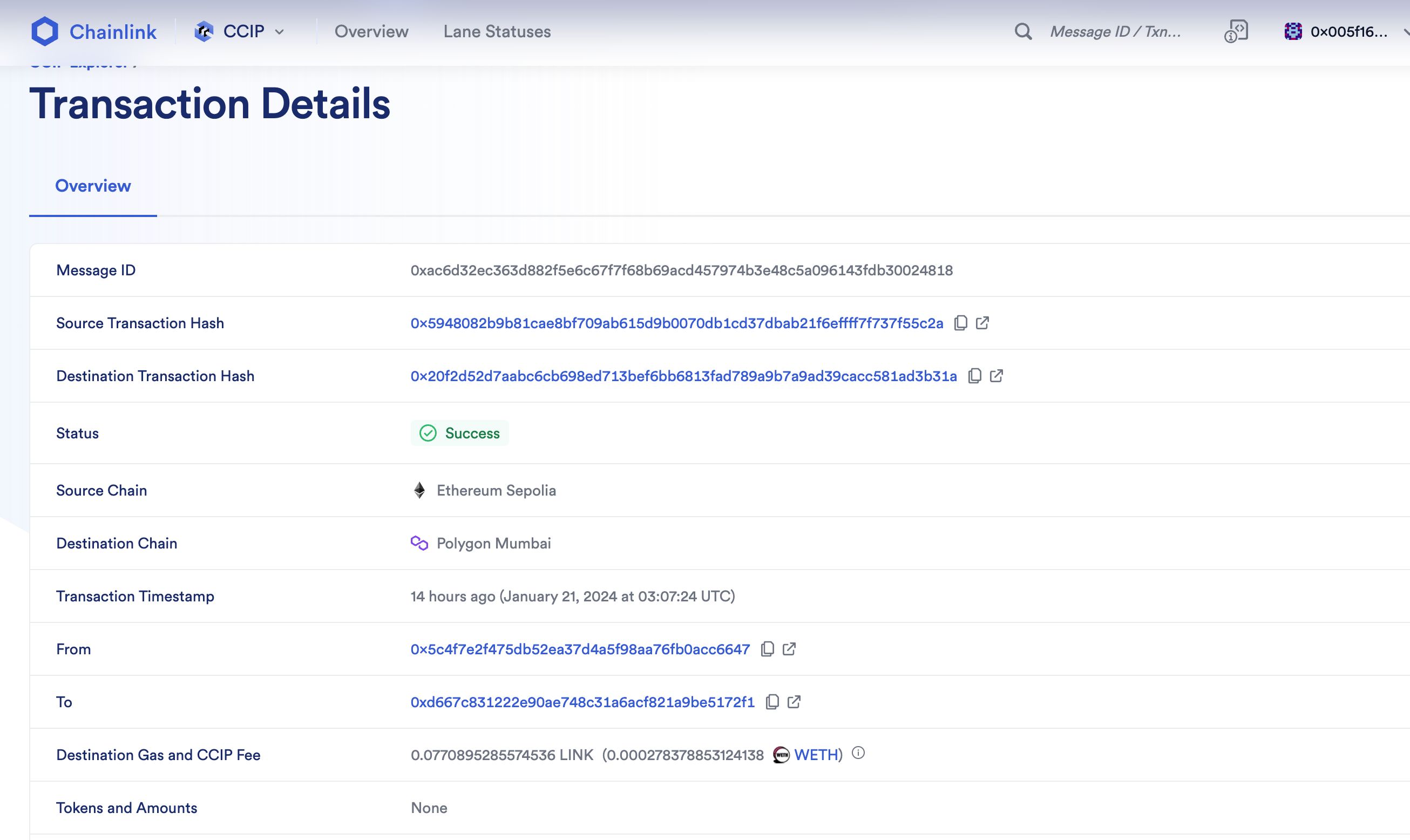Open the Destination Transaction Hash link
This screenshot has height=840, width=1410.
click(x=684, y=376)
